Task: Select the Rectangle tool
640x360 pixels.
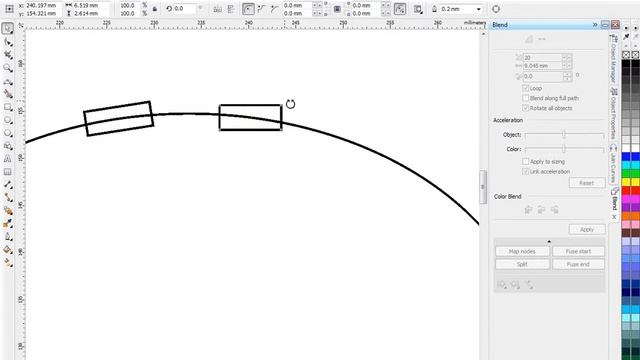Action: [x=7, y=107]
